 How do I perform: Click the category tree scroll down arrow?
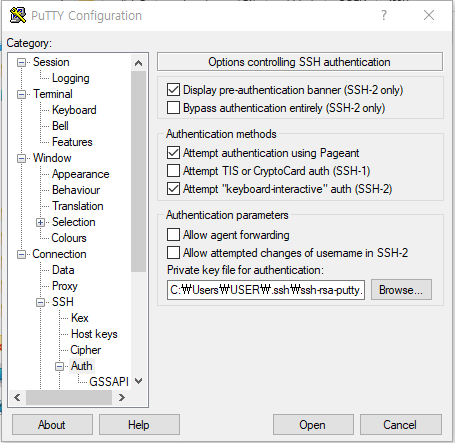coord(139,381)
